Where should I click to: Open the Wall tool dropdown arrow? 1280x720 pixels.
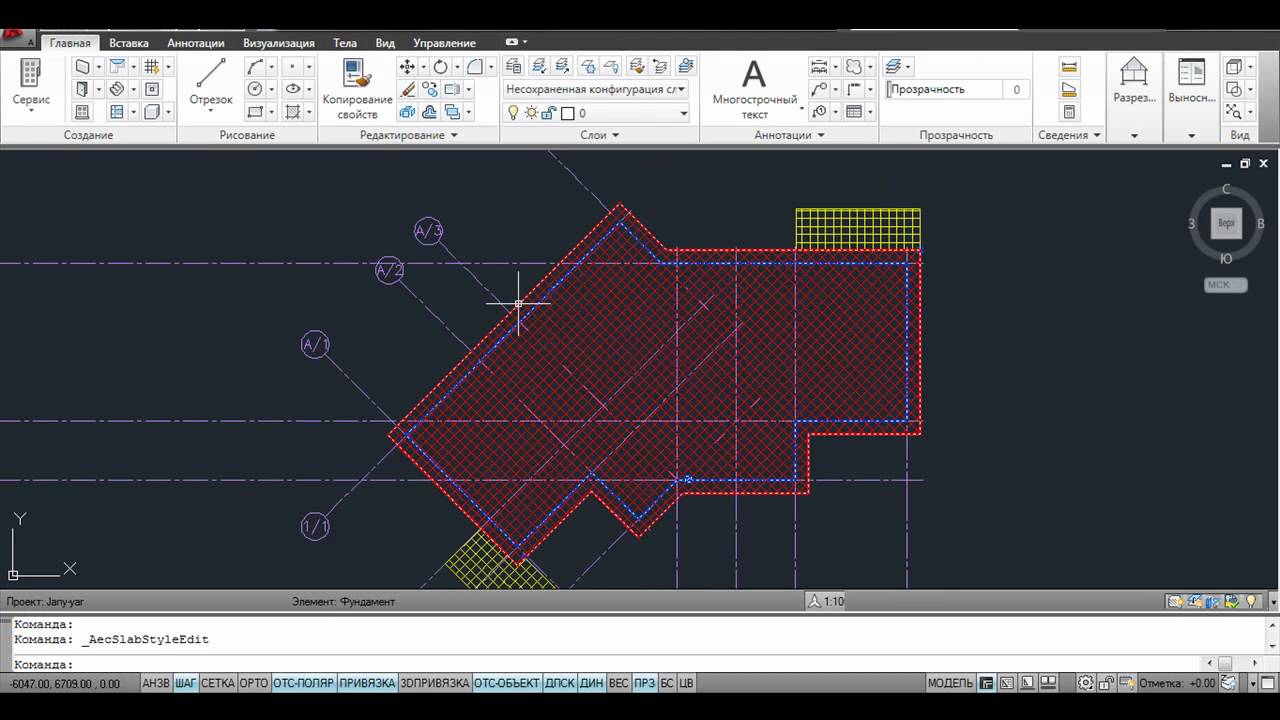tap(98, 67)
